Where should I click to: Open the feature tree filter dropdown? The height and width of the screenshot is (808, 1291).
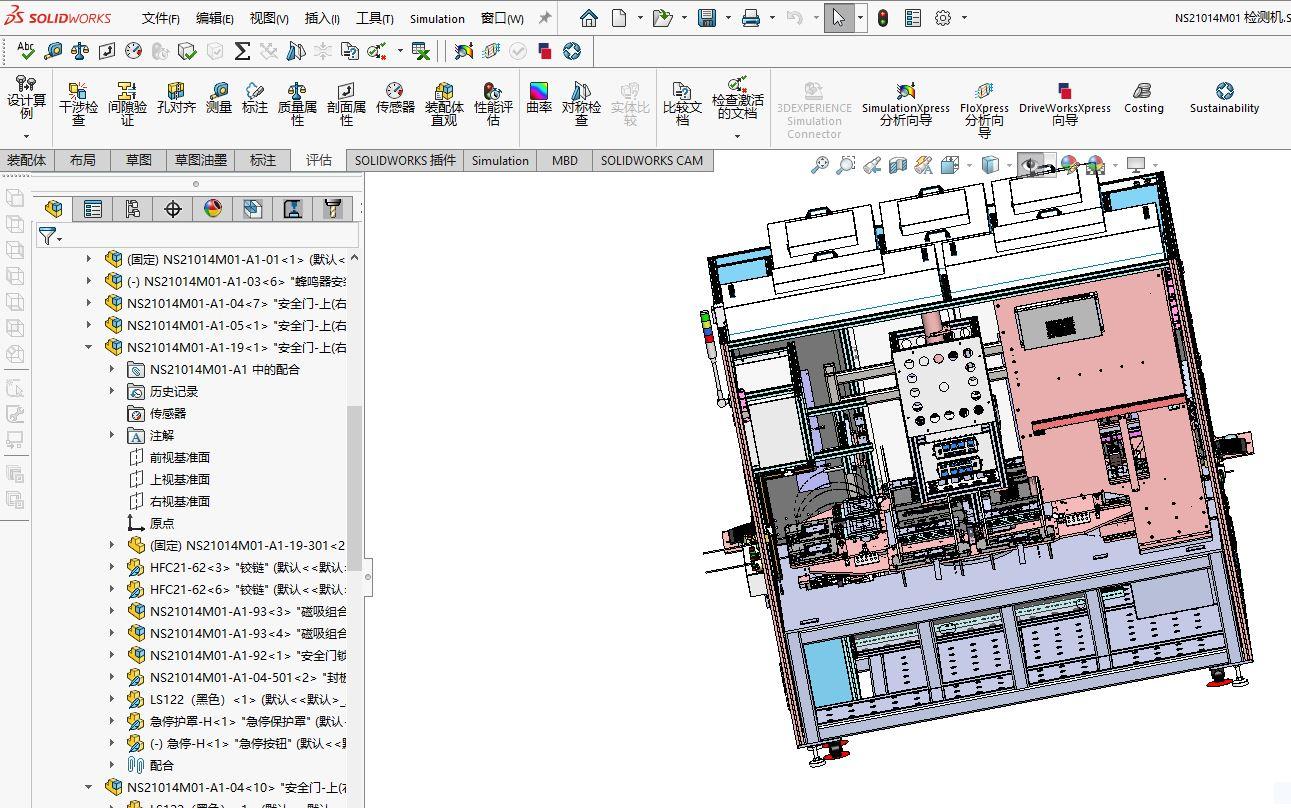click(x=50, y=236)
